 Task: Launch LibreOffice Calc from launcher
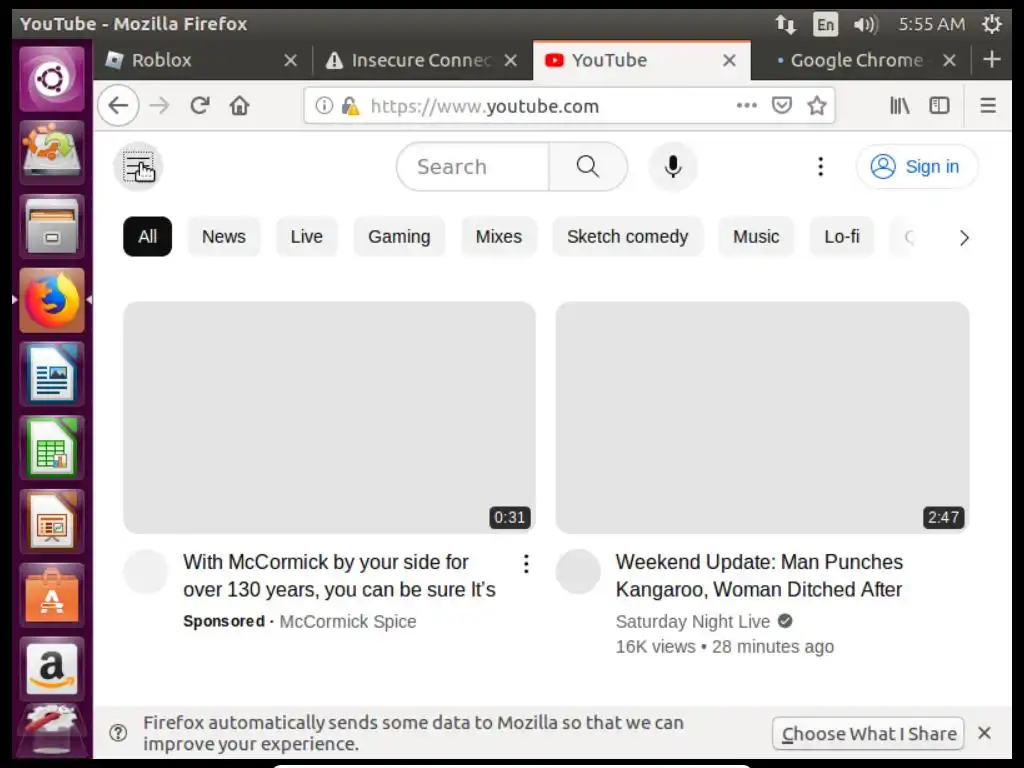[x=52, y=448]
